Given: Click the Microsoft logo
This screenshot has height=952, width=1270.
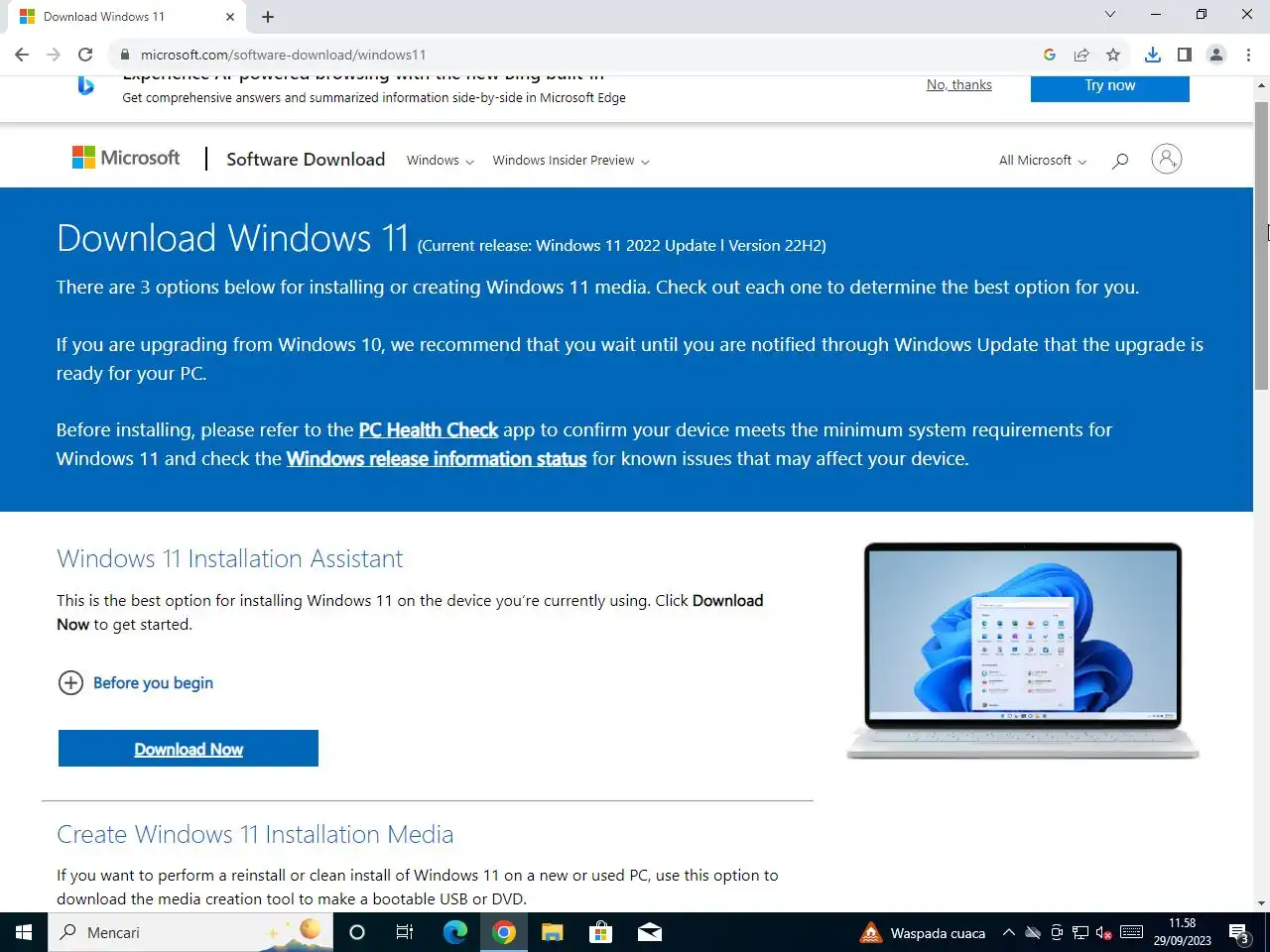Looking at the screenshot, I should 126,158.
